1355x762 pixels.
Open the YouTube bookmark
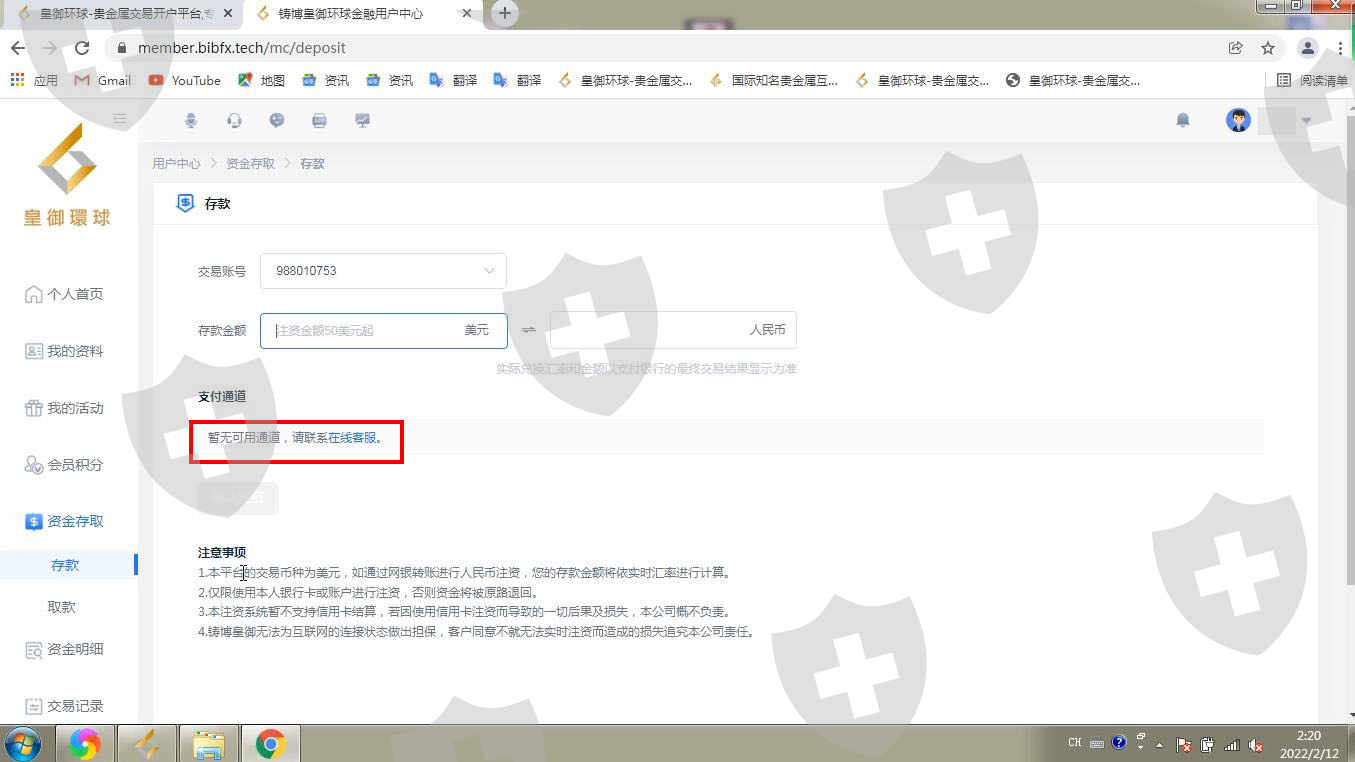pos(185,80)
